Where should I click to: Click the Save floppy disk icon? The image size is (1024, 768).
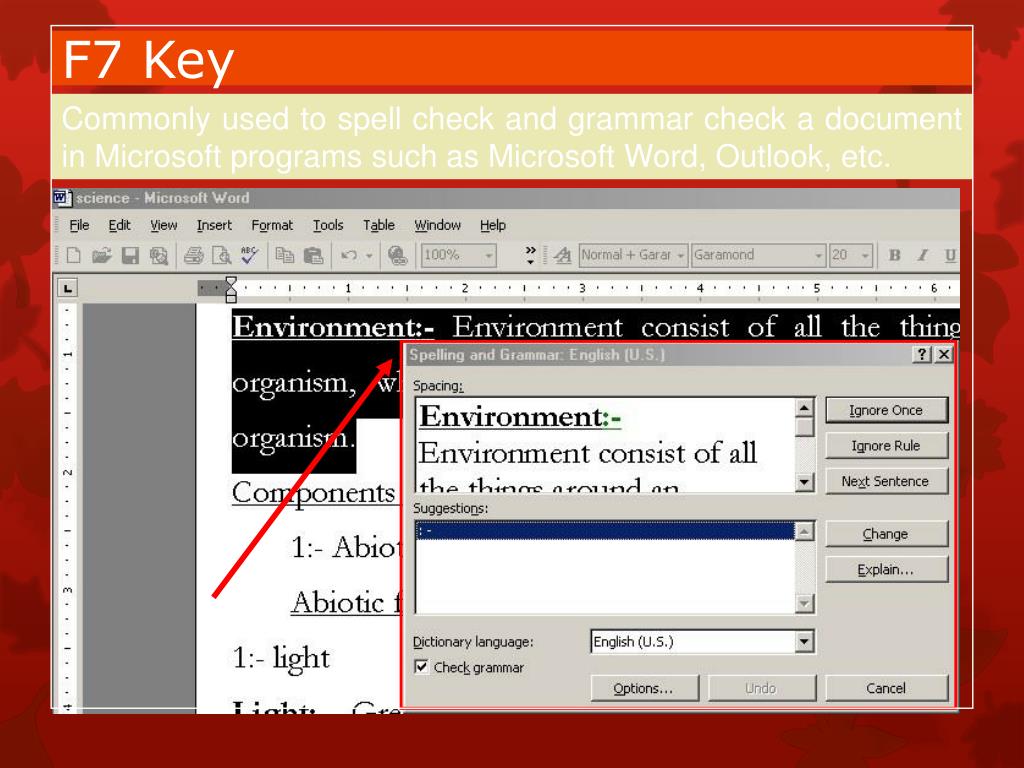click(130, 255)
